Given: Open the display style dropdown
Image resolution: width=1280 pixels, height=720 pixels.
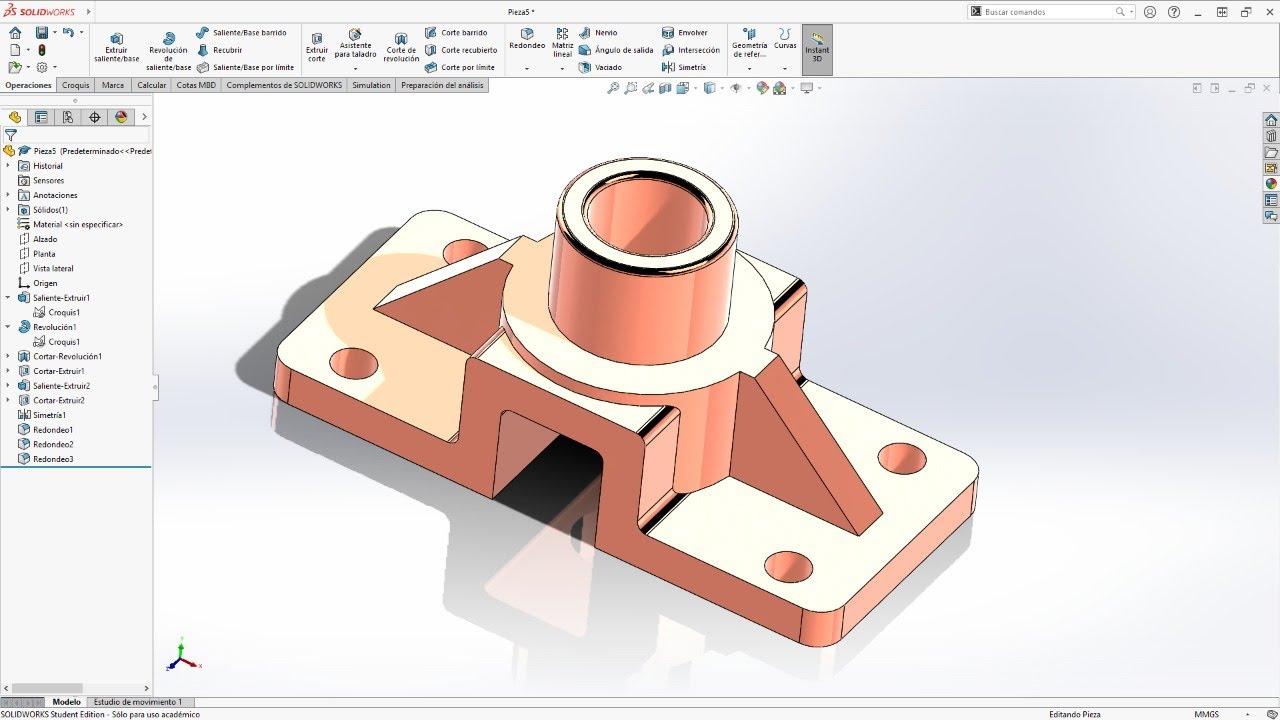Looking at the screenshot, I should (721, 88).
